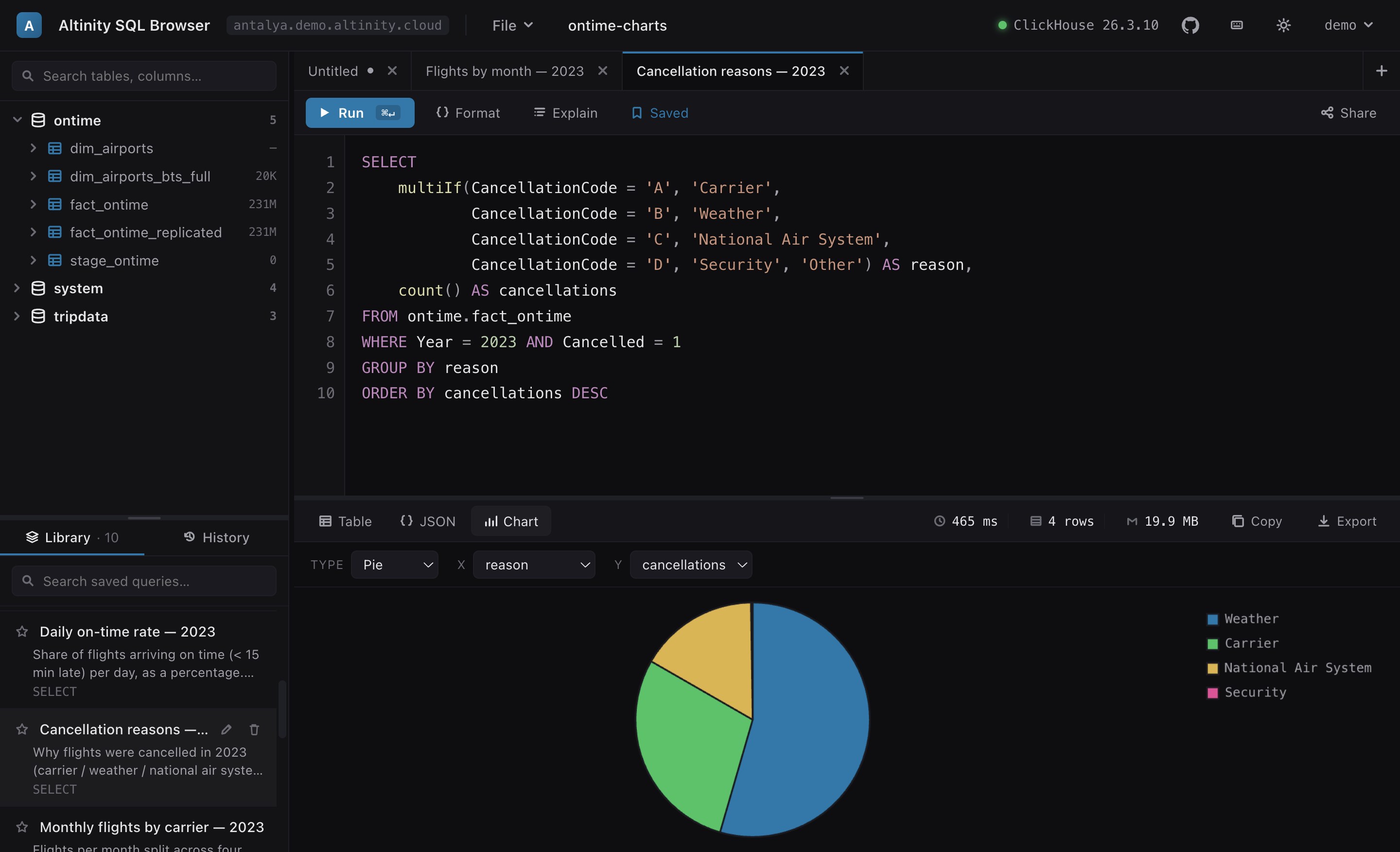Run the current query

point(360,113)
